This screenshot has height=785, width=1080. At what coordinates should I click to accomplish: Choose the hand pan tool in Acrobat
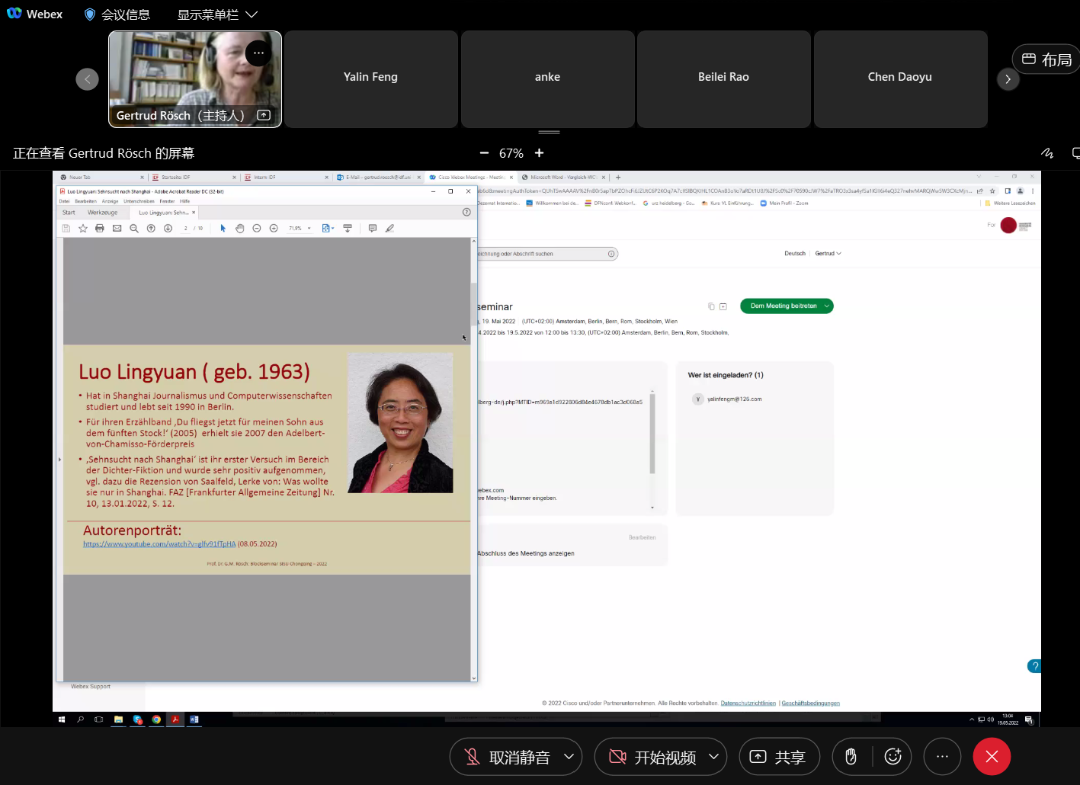point(240,228)
